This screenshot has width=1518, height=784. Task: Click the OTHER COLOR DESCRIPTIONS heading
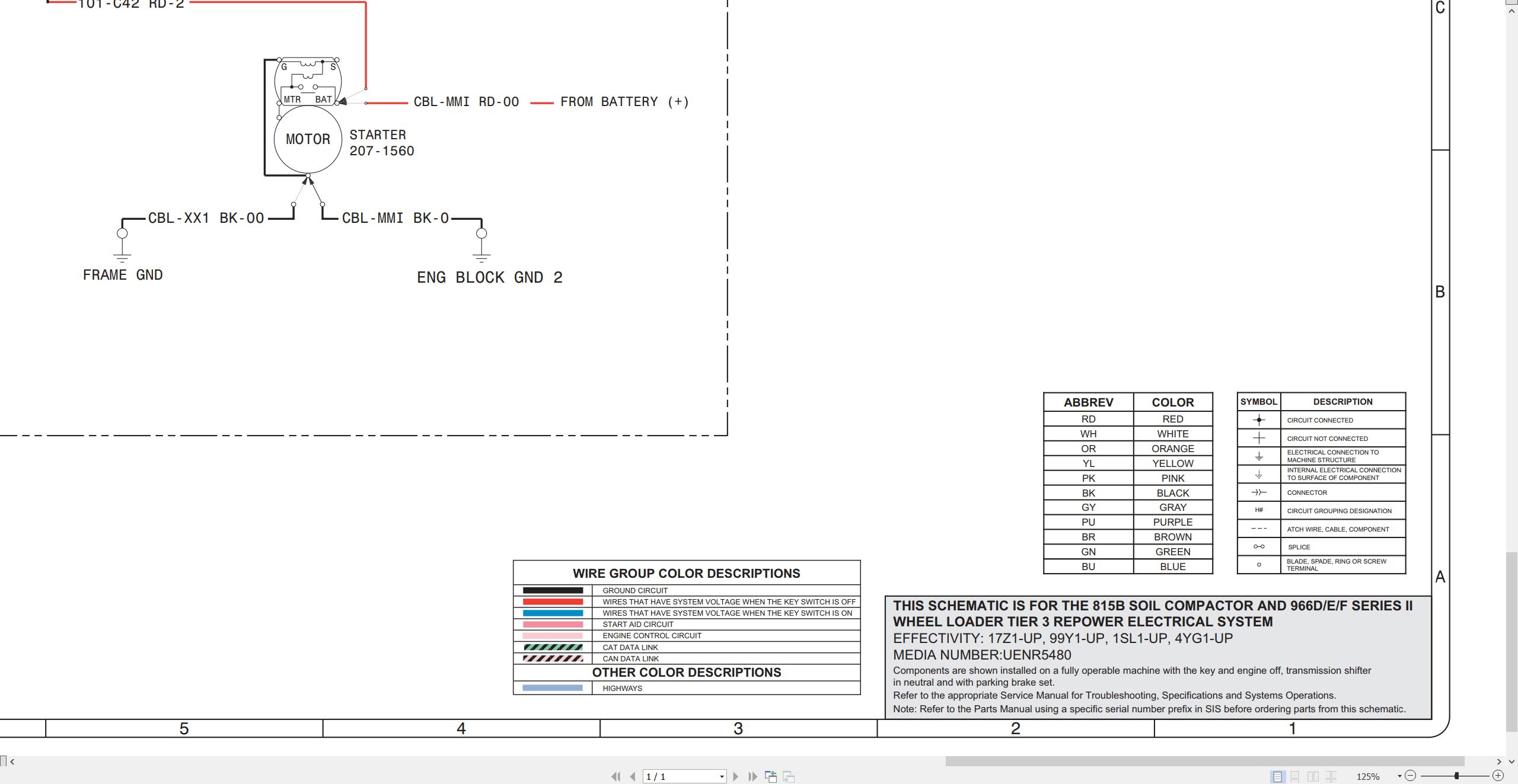click(x=687, y=672)
